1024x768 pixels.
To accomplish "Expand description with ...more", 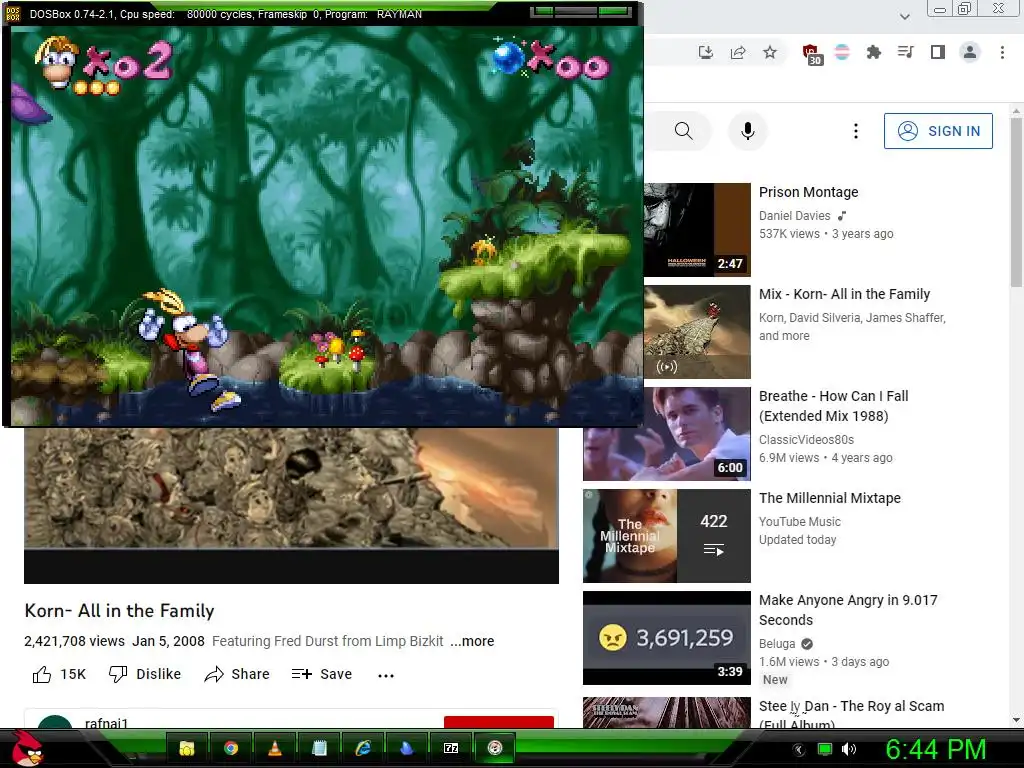I will point(472,641).
